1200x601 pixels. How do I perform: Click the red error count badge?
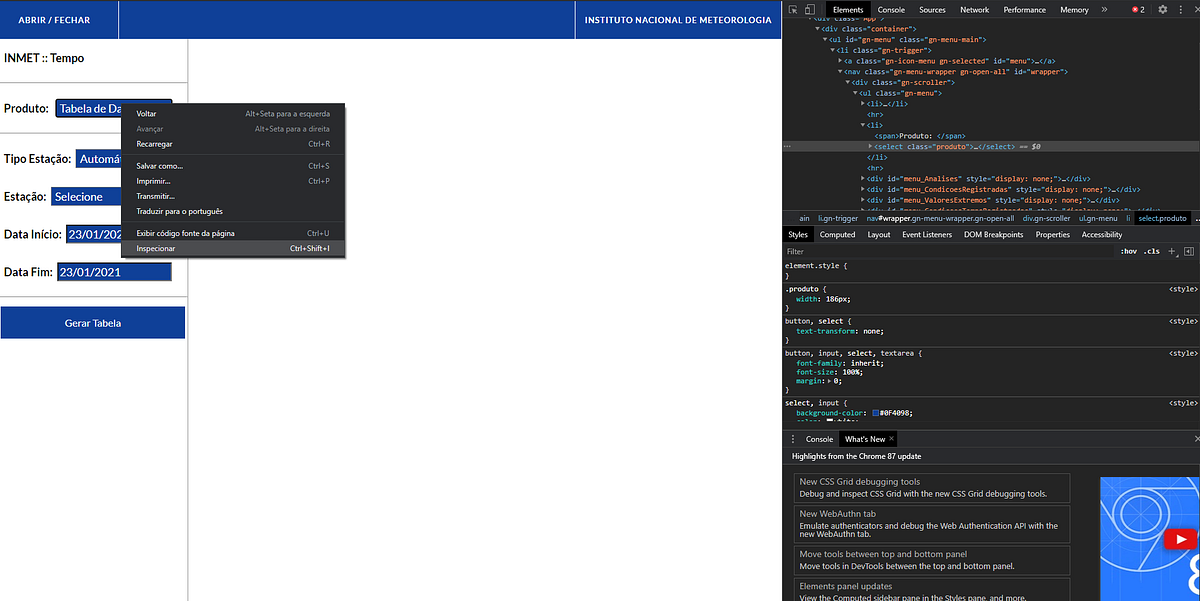click(x=1138, y=9)
